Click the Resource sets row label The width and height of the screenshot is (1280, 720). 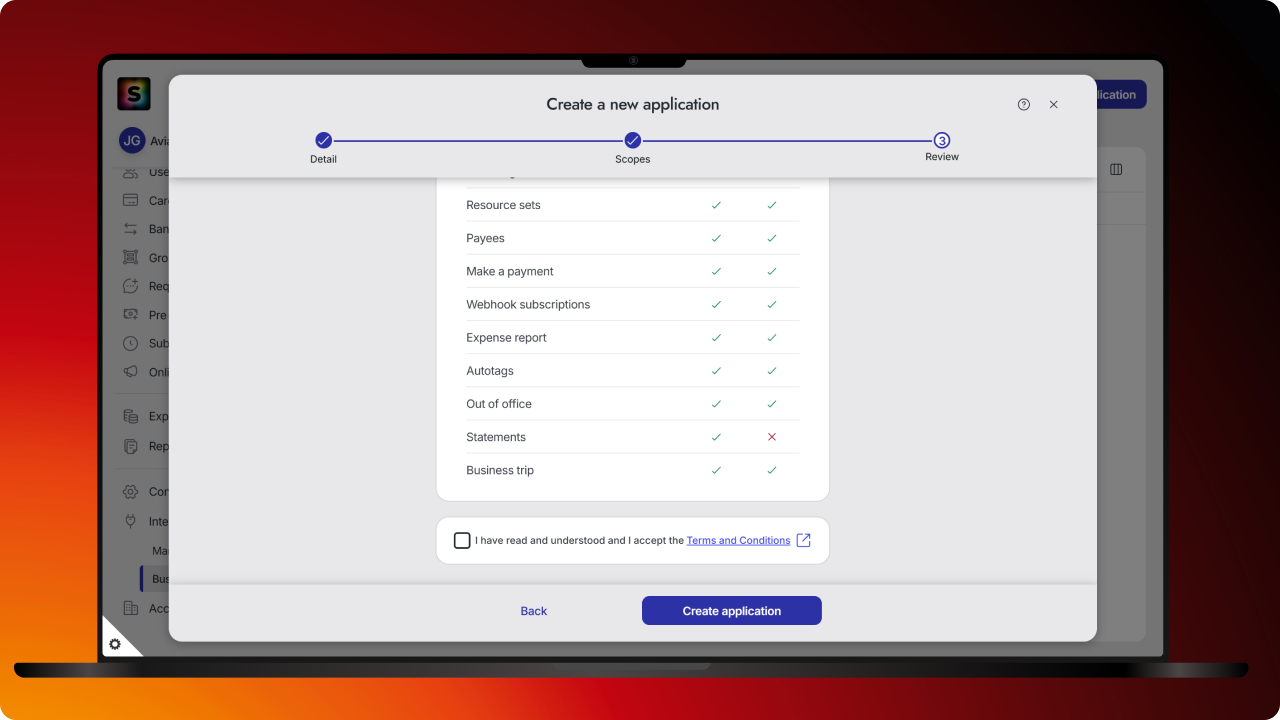503,205
